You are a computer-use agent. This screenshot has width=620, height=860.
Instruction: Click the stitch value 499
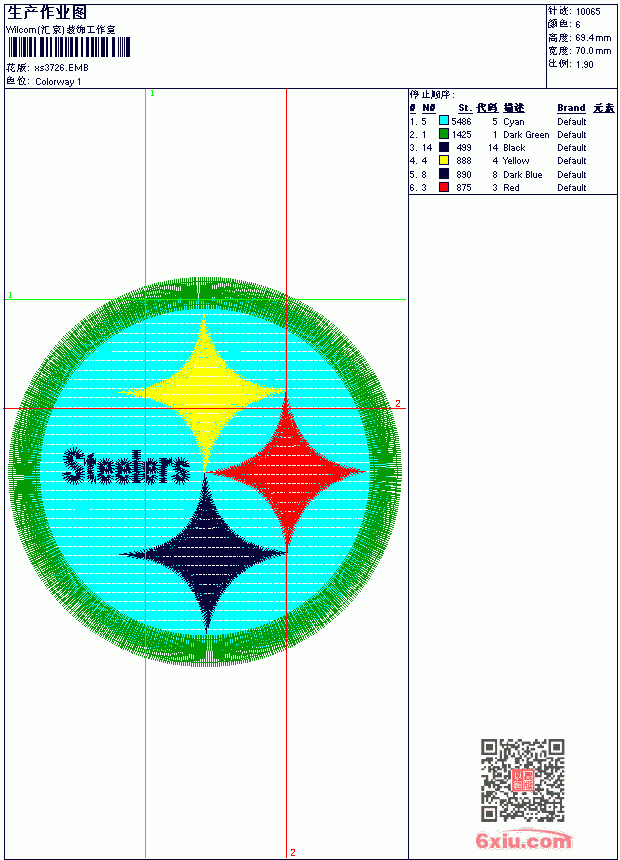[x=464, y=148]
